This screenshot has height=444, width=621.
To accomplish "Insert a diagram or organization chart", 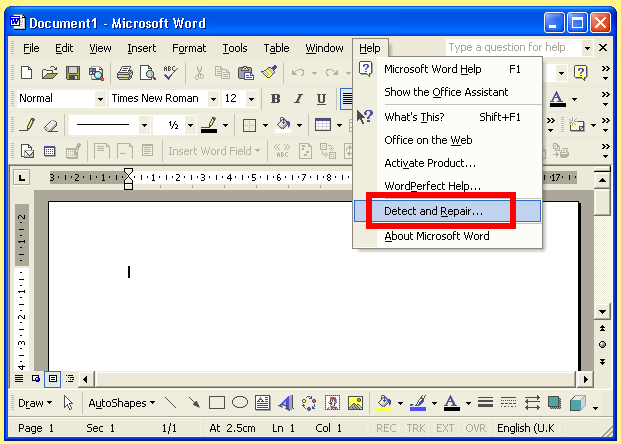I will coord(309,403).
